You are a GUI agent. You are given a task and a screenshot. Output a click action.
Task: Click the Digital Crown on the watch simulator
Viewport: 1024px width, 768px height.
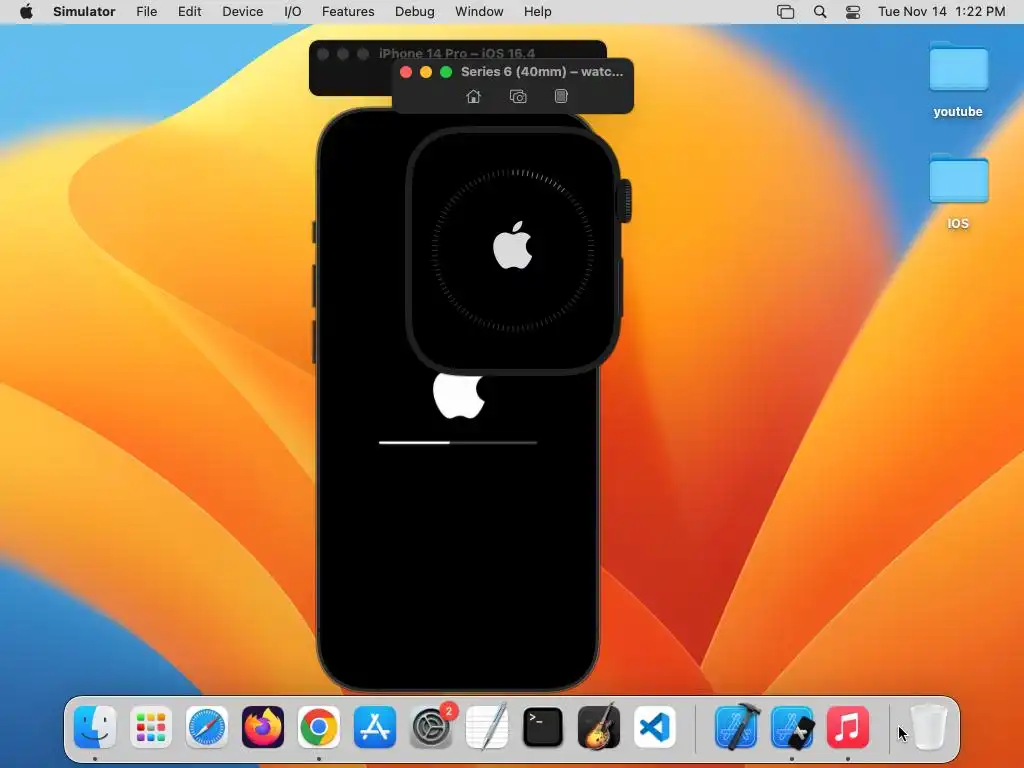pos(624,200)
